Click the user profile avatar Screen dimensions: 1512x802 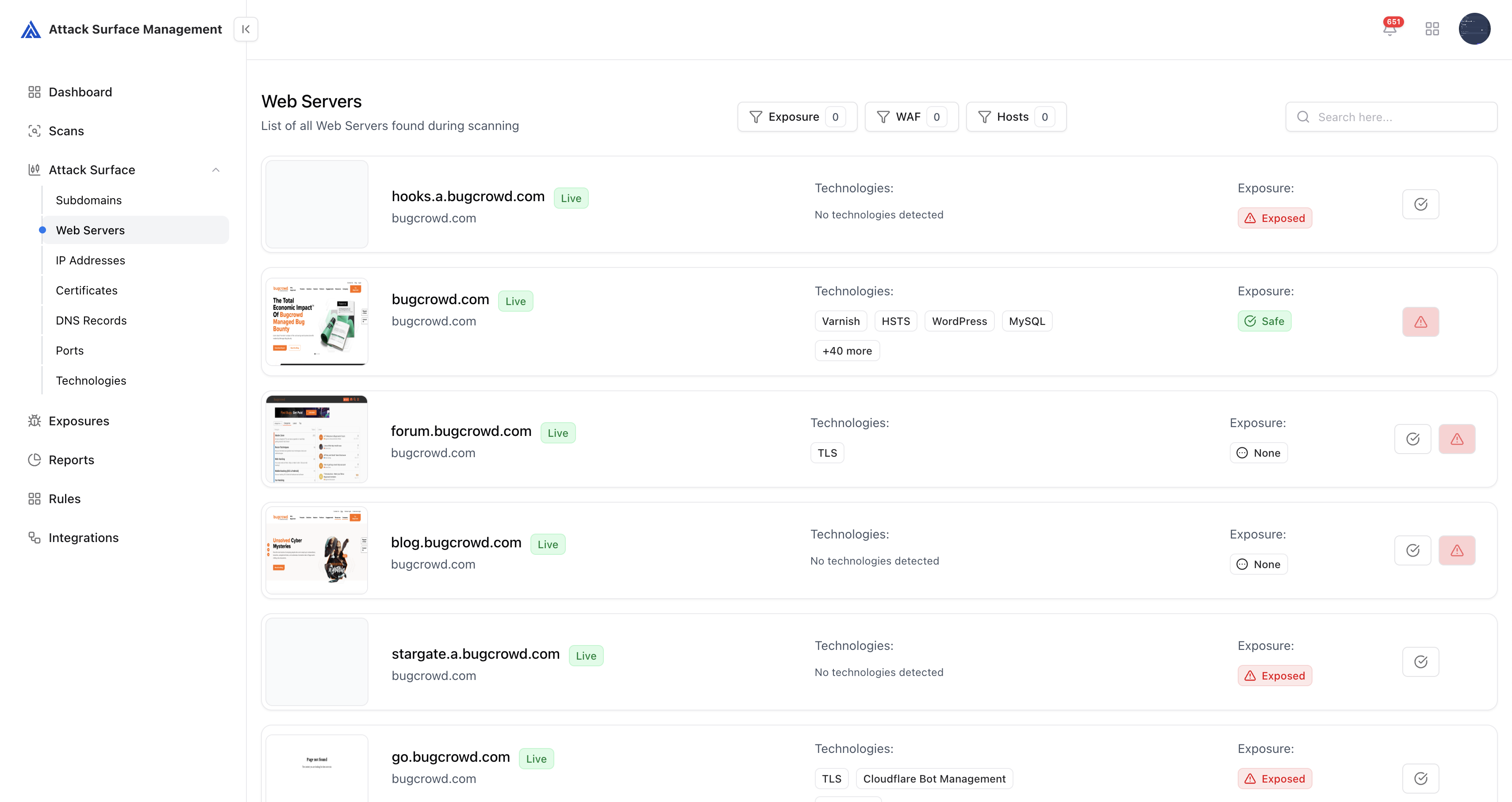[x=1474, y=29]
